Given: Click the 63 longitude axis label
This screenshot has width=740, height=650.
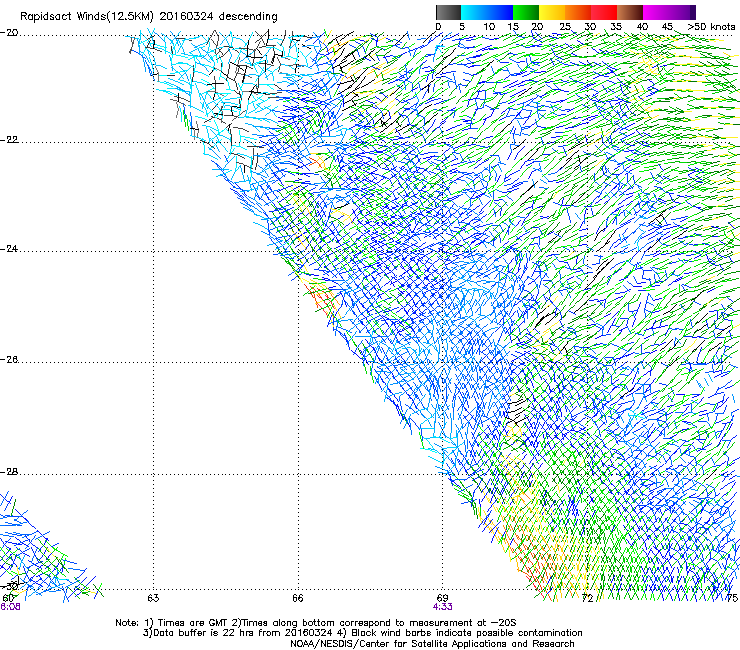Looking at the screenshot, I should [153, 599].
